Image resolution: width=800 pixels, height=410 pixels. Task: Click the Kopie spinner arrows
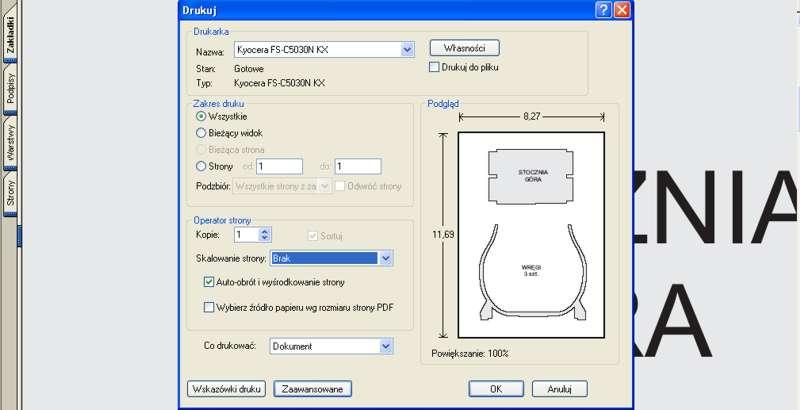265,235
